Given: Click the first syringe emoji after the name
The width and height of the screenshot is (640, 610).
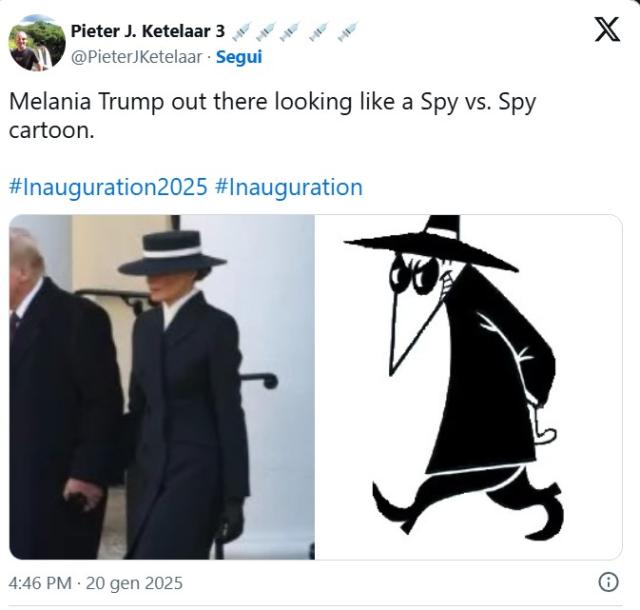Looking at the screenshot, I should tap(241, 31).
